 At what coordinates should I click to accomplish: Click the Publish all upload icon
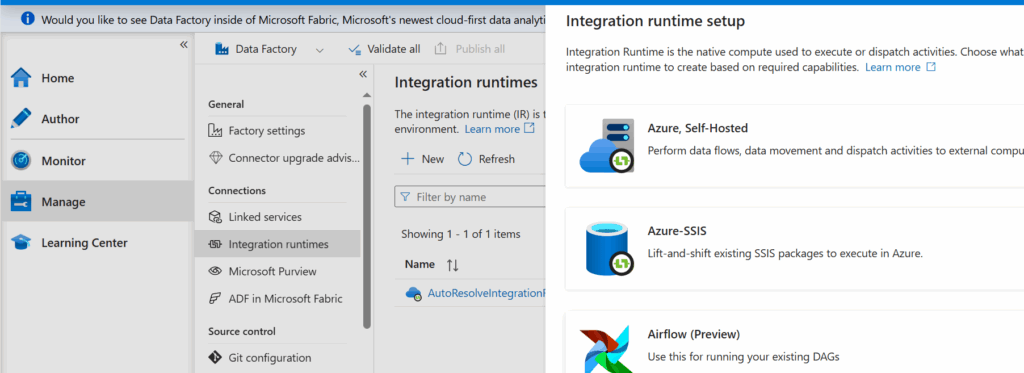[441, 49]
